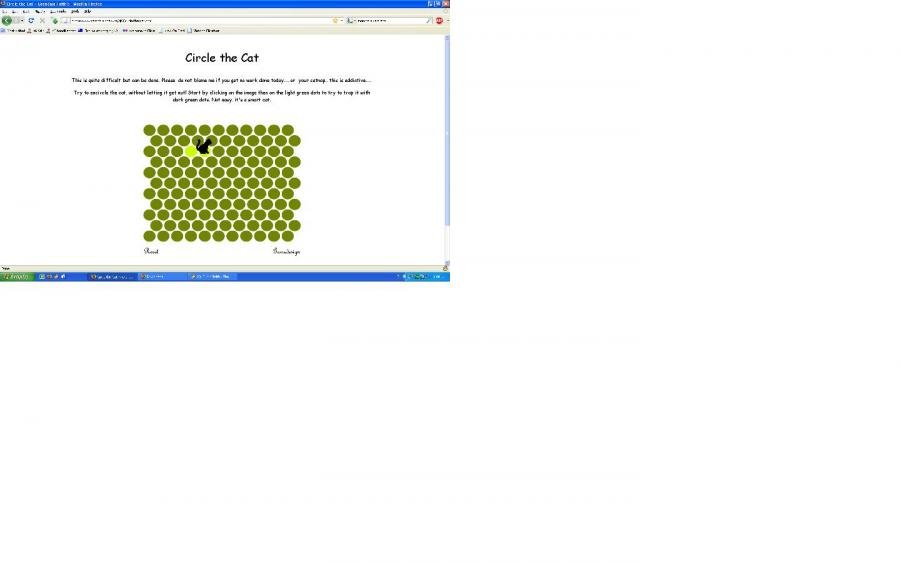Open the back history dropdown arrow
The width and height of the screenshot is (900, 563).
[x=20, y=20]
